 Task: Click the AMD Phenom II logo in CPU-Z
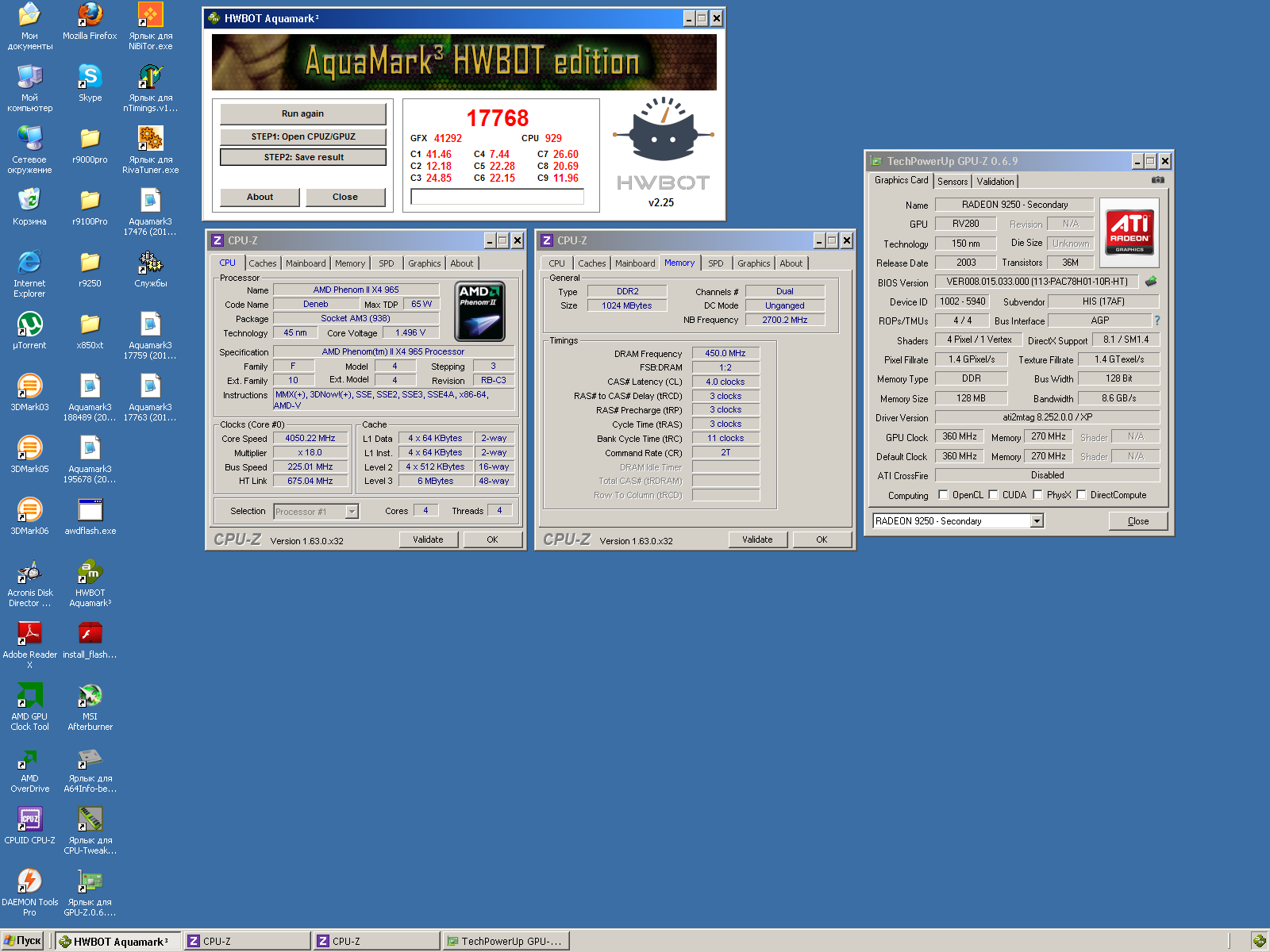tap(479, 312)
